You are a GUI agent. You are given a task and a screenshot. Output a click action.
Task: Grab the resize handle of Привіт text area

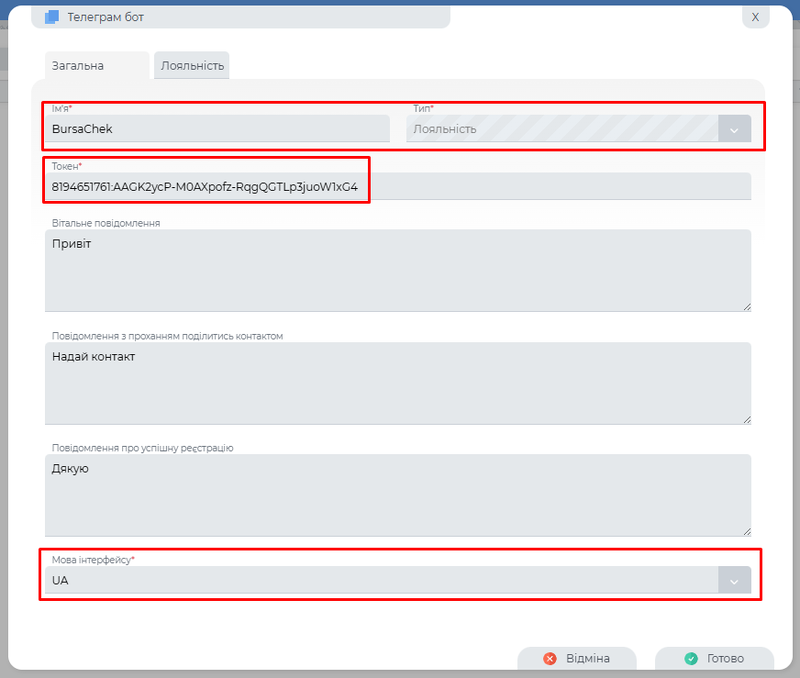[x=746, y=306]
